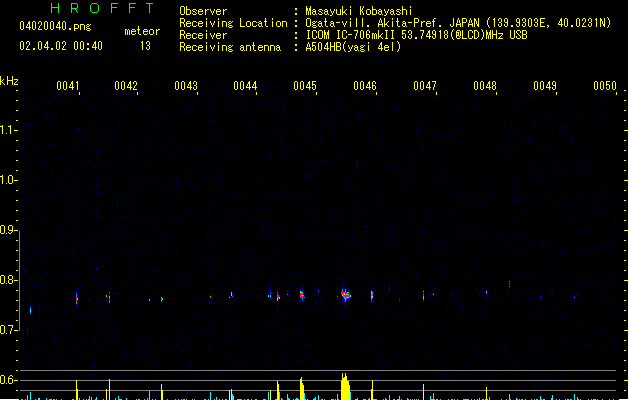Click the meteor echo just after 0046

click(372, 296)
